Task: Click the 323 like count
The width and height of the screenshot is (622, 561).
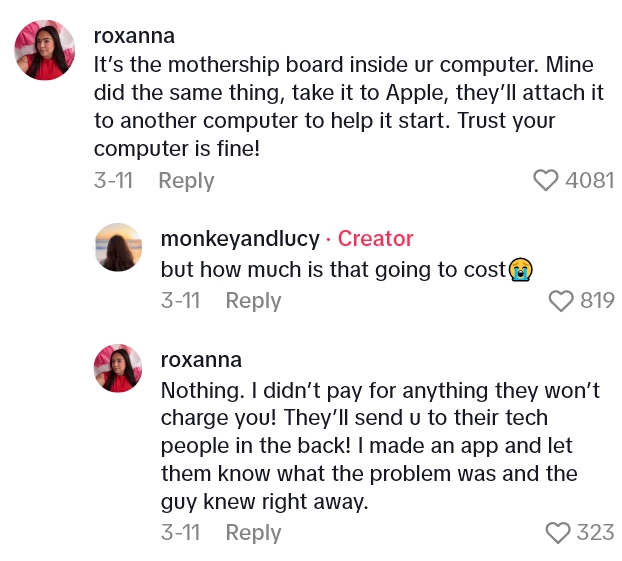Action: 595,532
